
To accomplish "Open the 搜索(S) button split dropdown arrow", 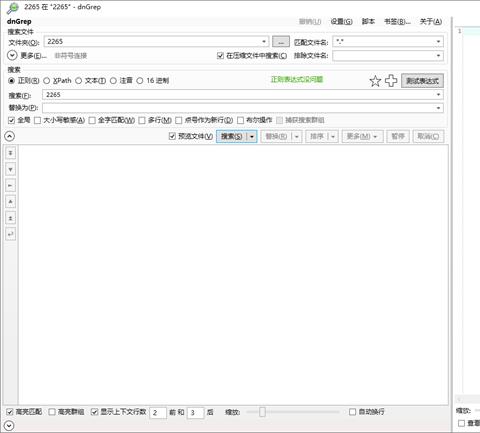I will [252, 136].
